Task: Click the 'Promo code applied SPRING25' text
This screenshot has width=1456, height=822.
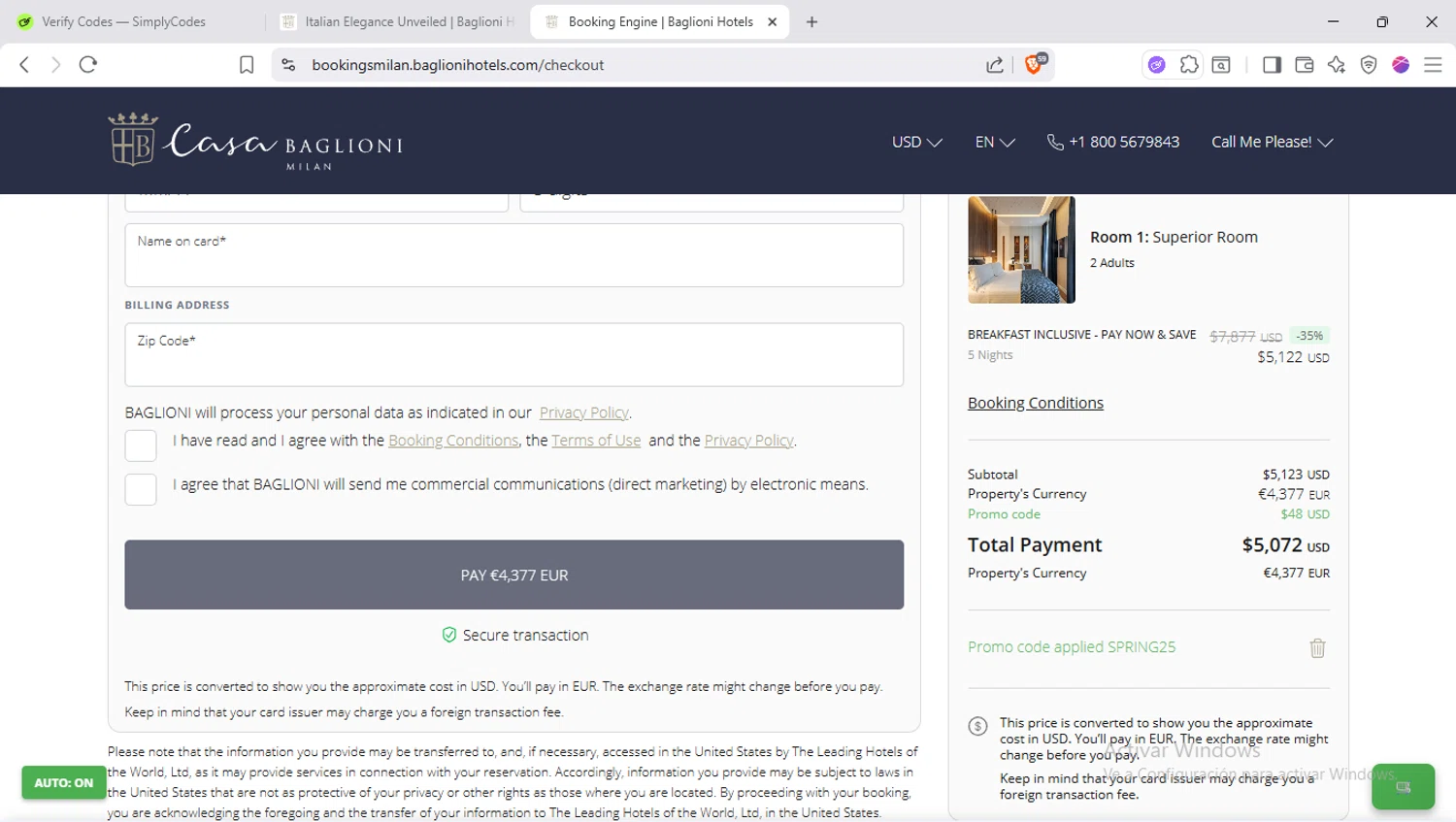Action: tap(1072, 647)
